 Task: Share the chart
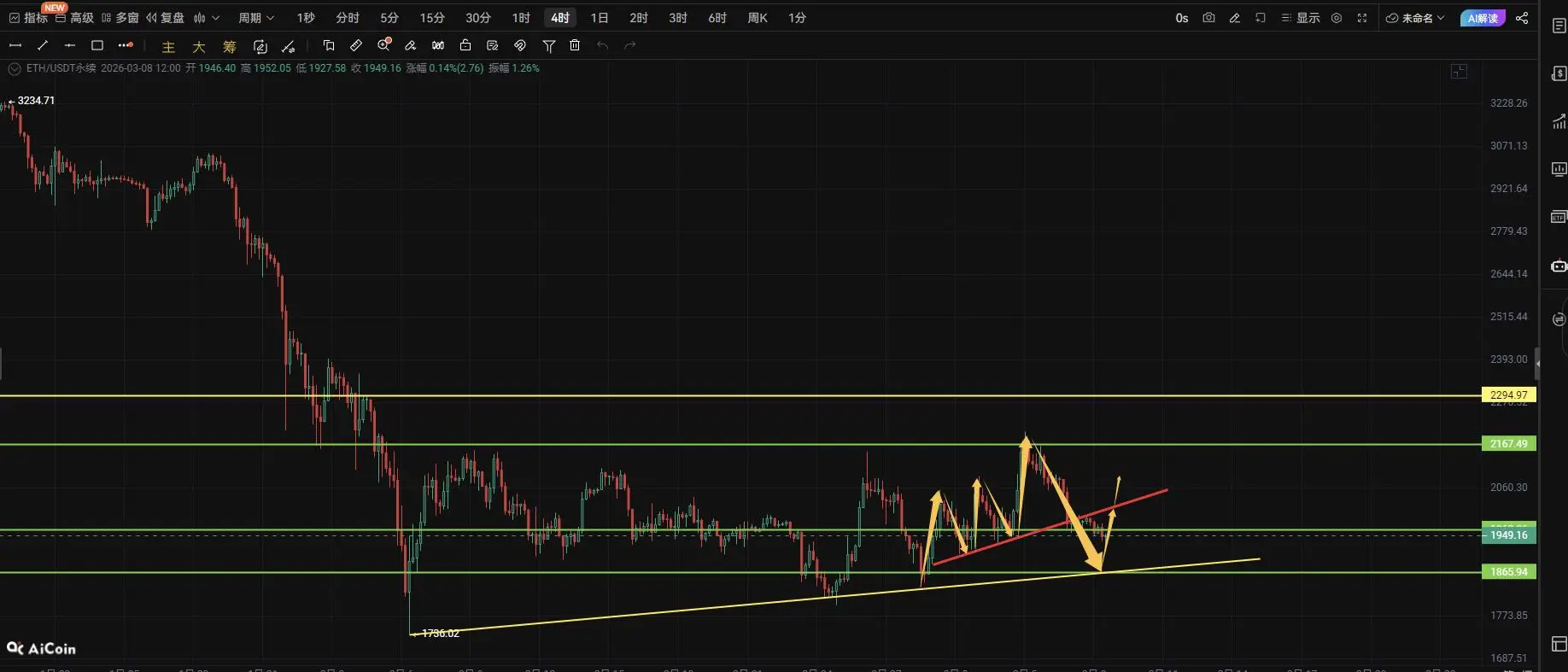pyautogui.click(x=1522, y=18)
